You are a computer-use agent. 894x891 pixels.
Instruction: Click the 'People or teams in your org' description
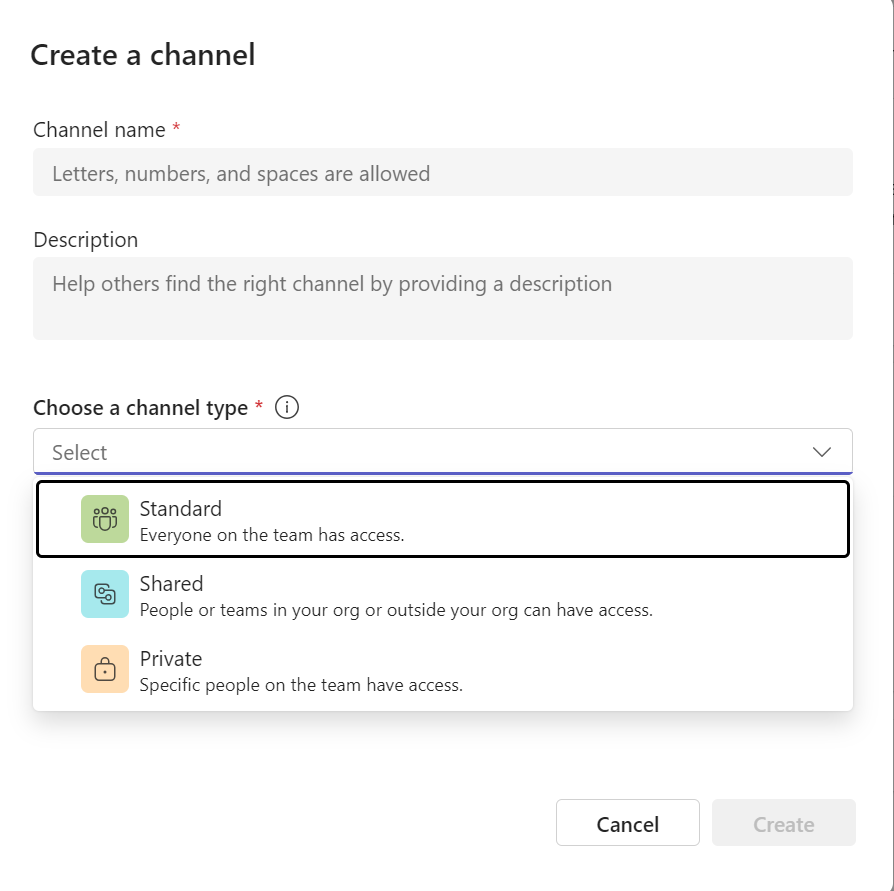395,610
